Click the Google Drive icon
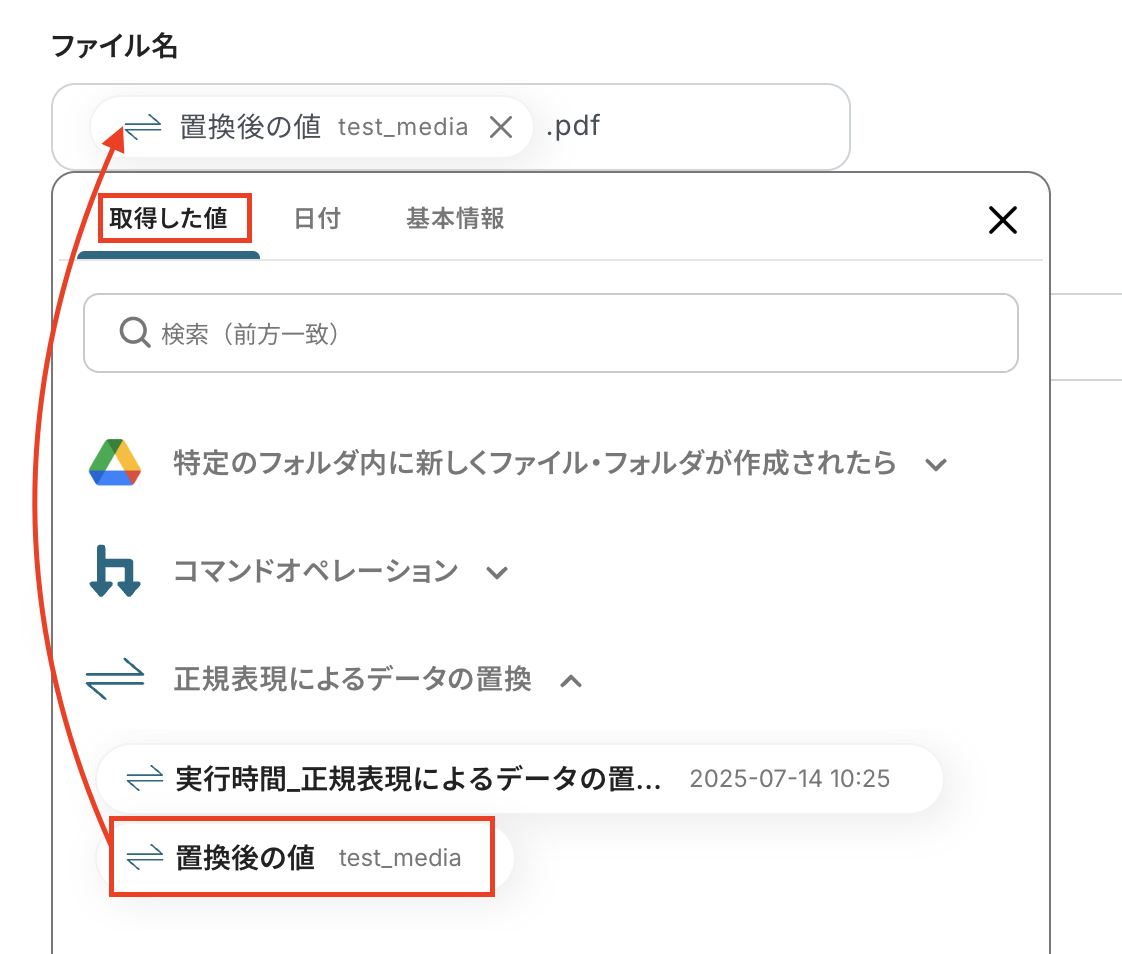The image size is (1122, 954). coord(114,463)
